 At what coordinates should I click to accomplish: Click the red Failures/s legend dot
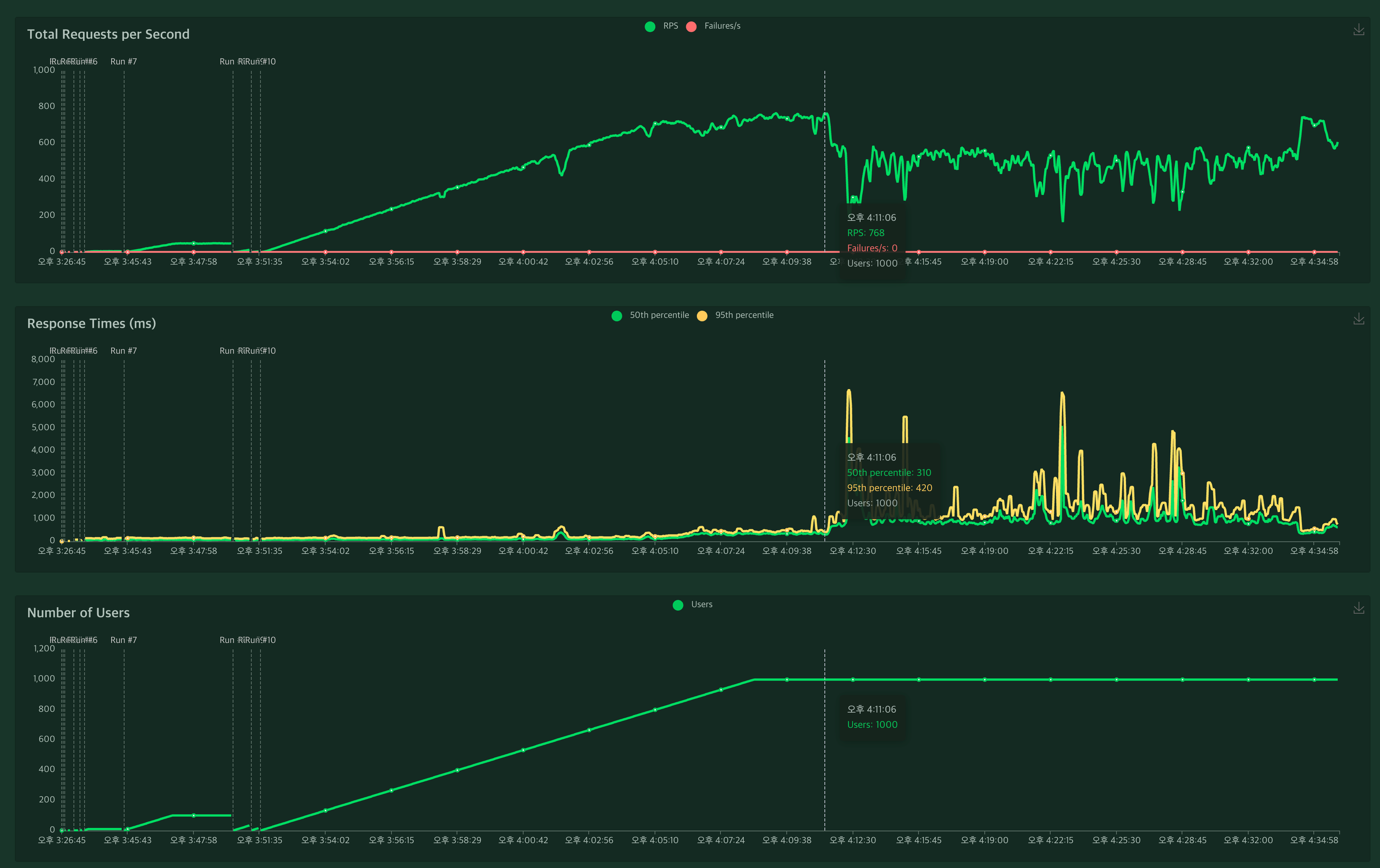691,26
